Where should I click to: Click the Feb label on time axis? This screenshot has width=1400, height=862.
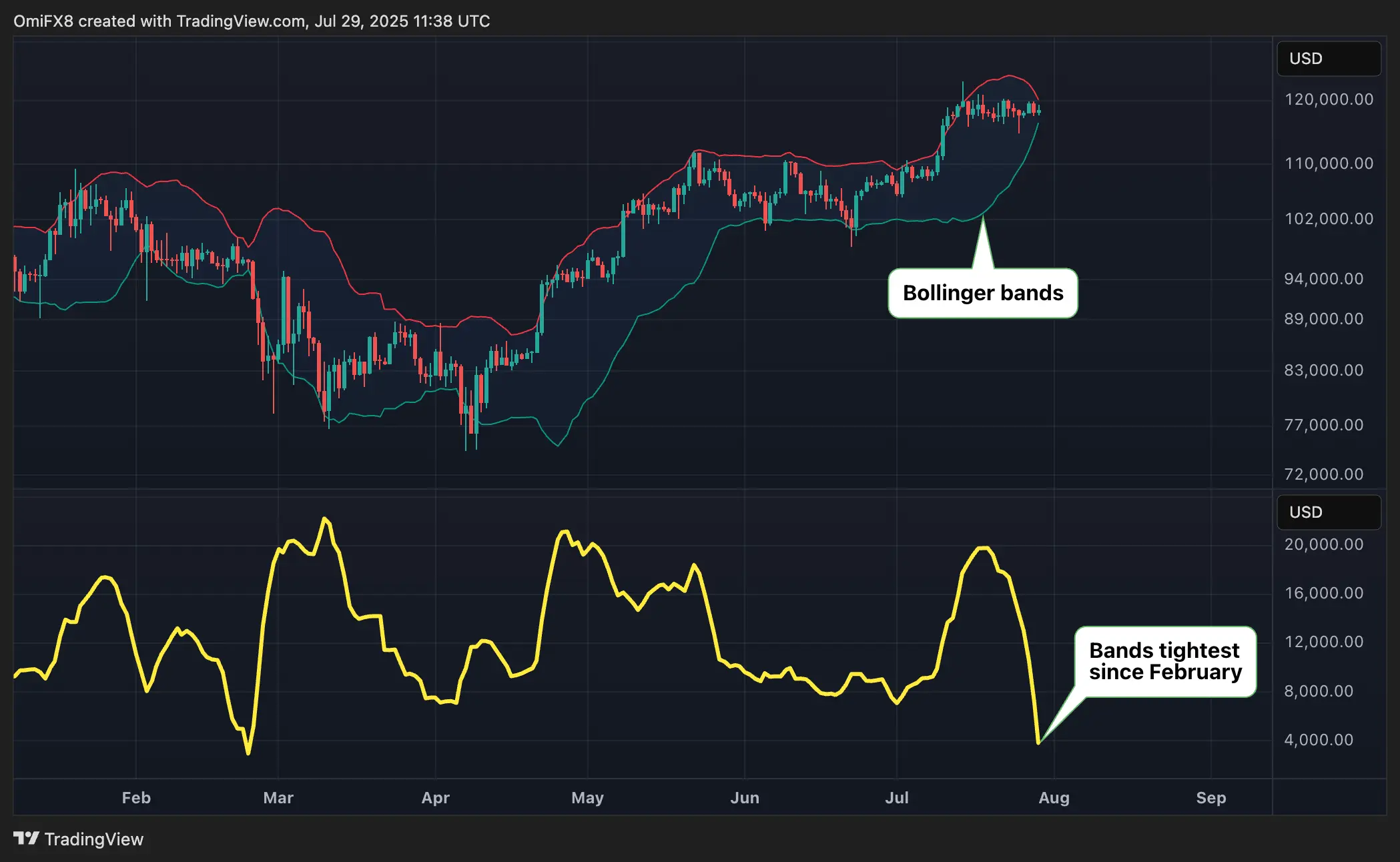[x=136, y=798]
